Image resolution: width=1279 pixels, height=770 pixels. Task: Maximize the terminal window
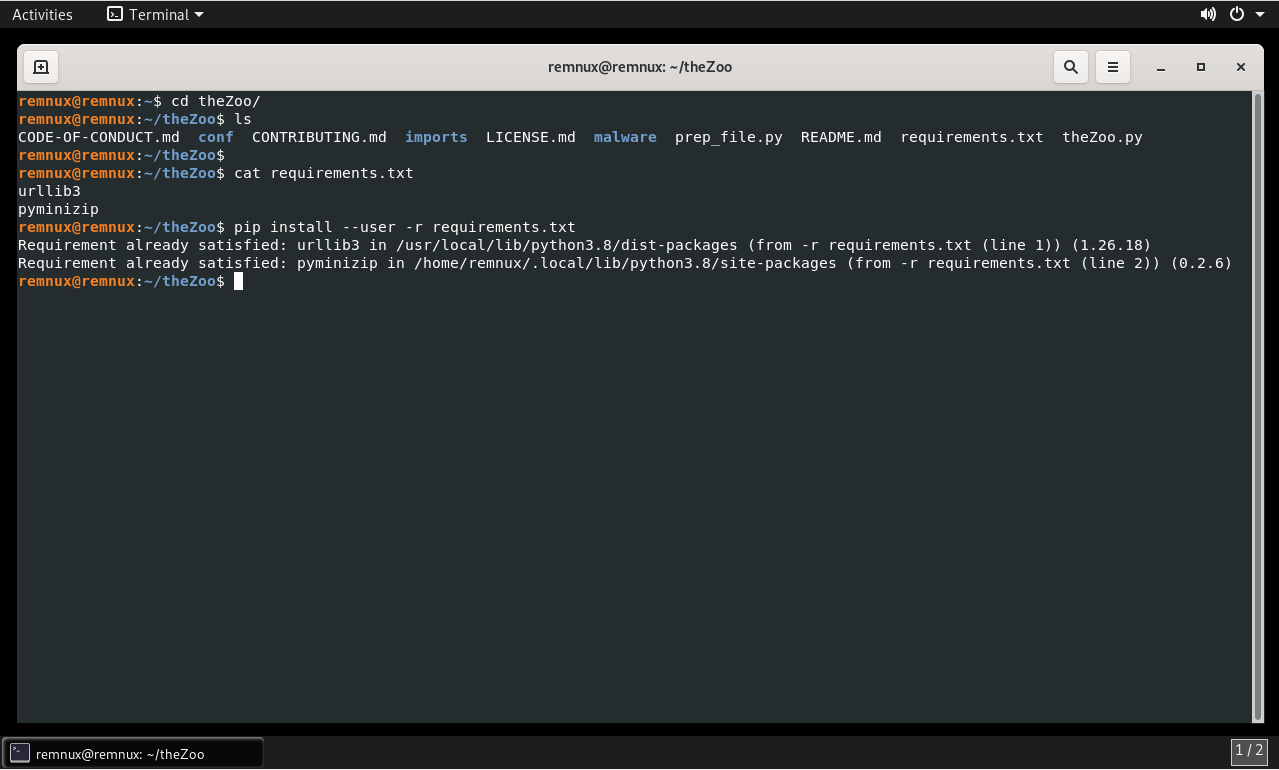(1200, 67)
